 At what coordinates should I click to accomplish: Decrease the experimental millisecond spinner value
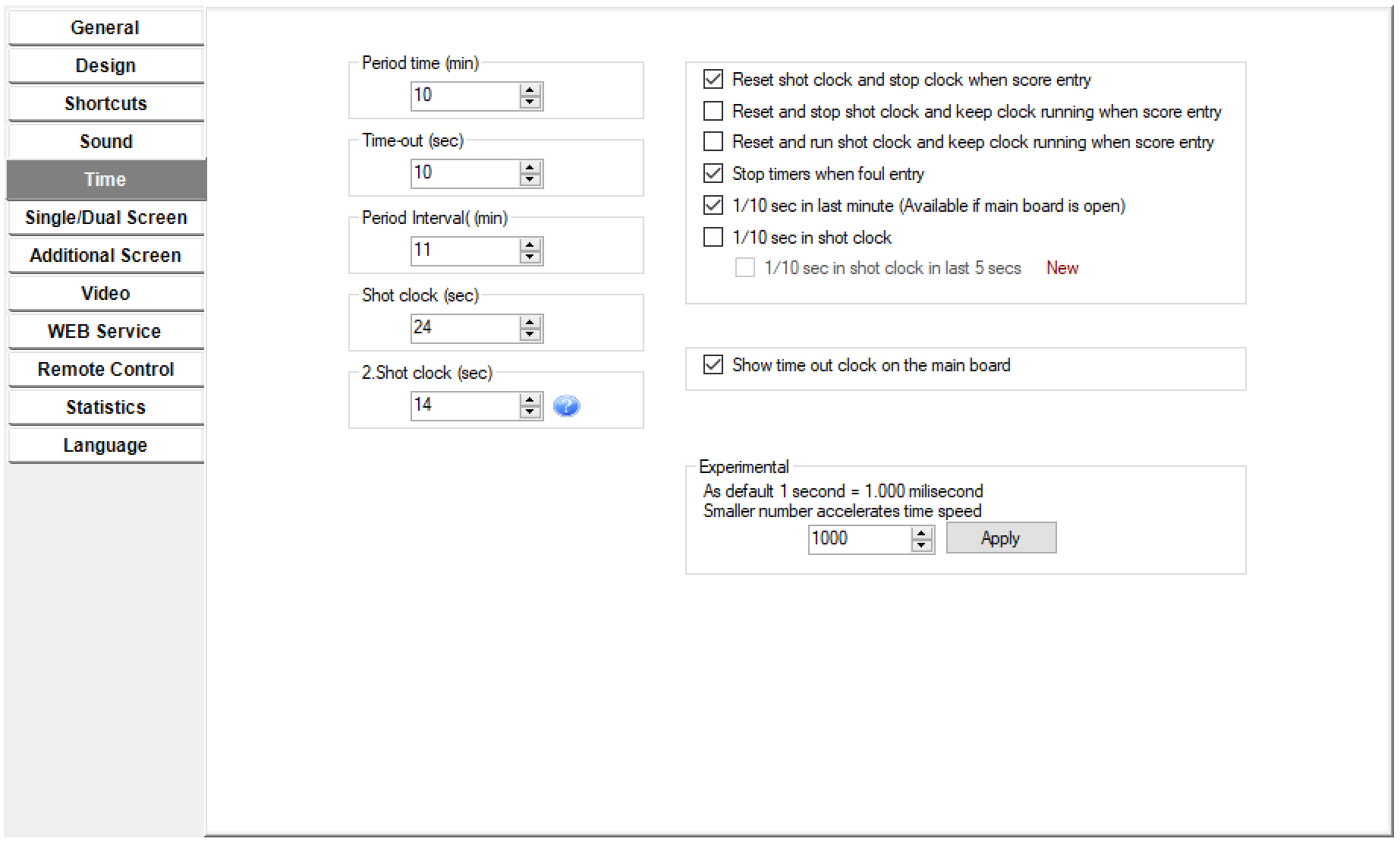pos(922,545)
